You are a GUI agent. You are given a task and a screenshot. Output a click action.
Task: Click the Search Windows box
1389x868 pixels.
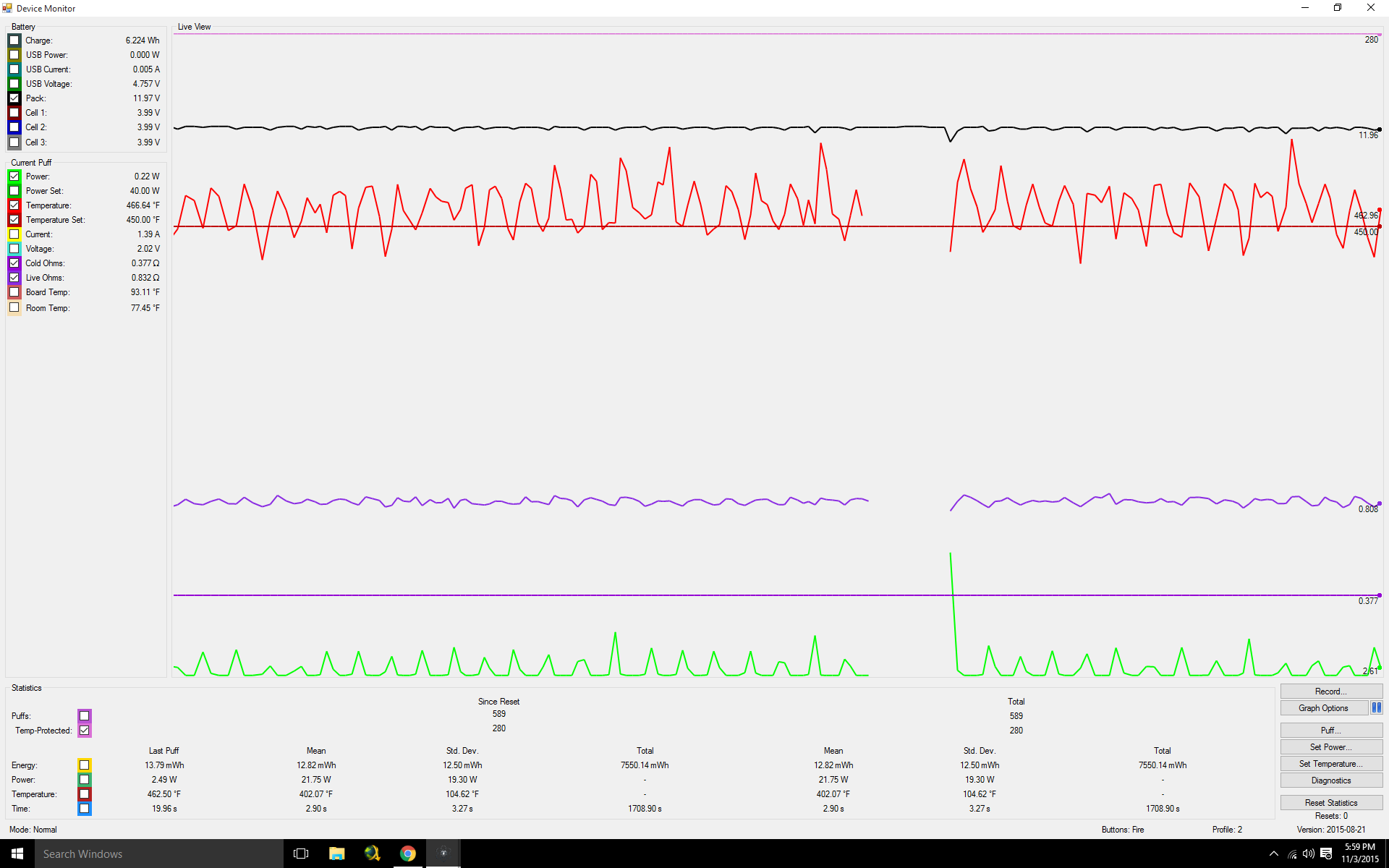coord(159,854)
